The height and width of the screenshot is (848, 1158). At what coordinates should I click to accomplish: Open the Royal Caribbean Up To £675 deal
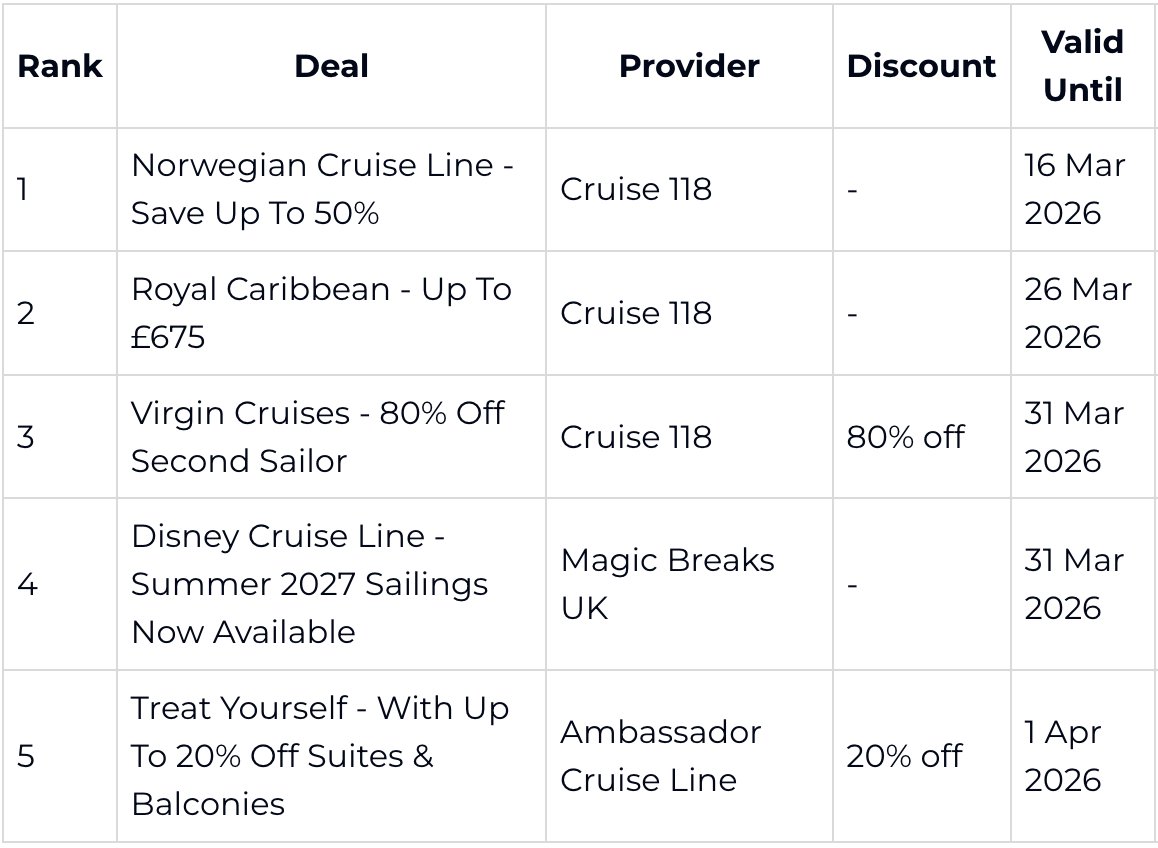(321, 313)
